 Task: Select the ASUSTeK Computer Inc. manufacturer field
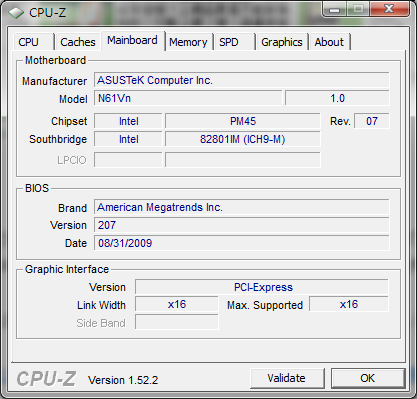pos(241,80)
